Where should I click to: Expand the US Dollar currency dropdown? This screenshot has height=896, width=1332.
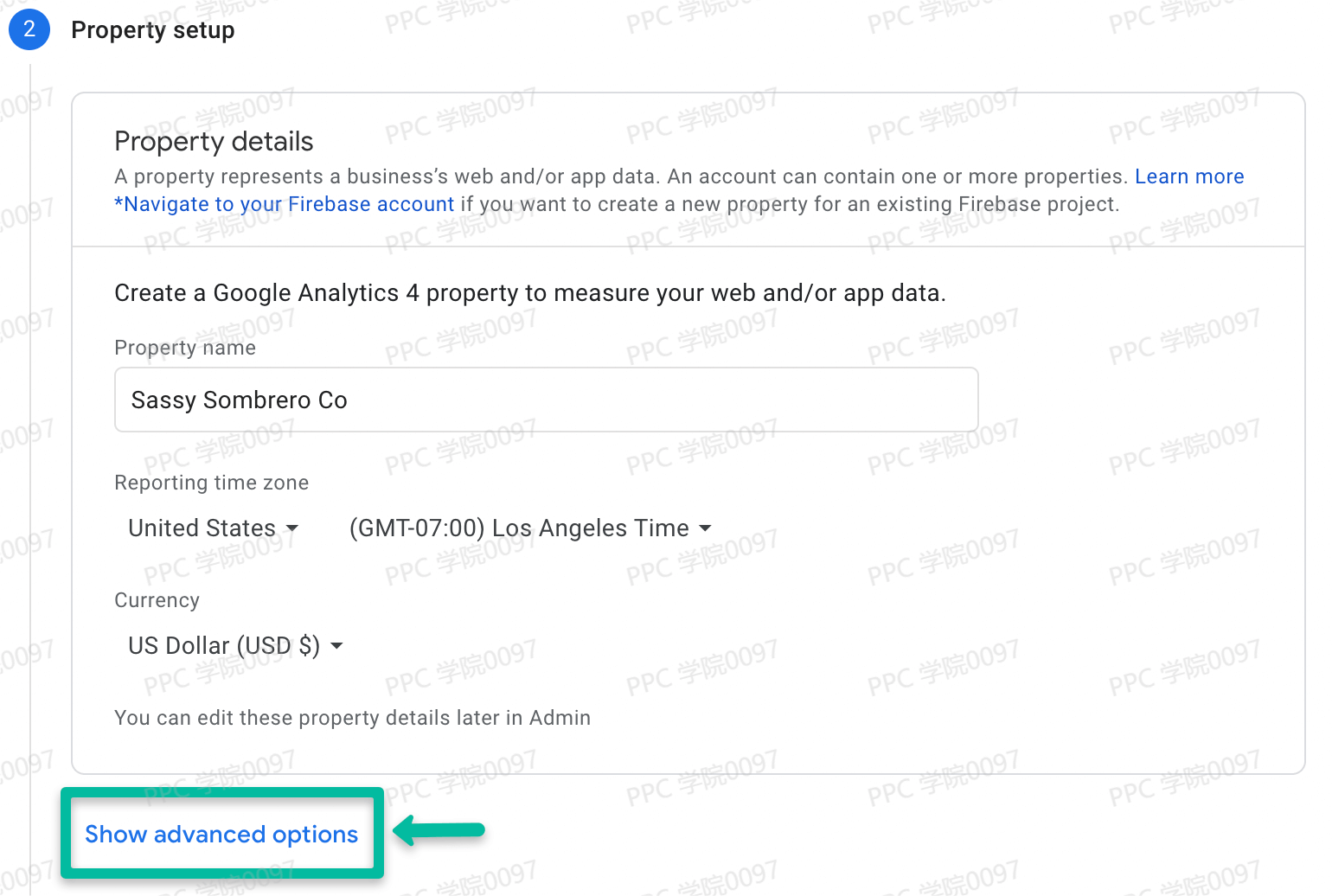[224, 645]
